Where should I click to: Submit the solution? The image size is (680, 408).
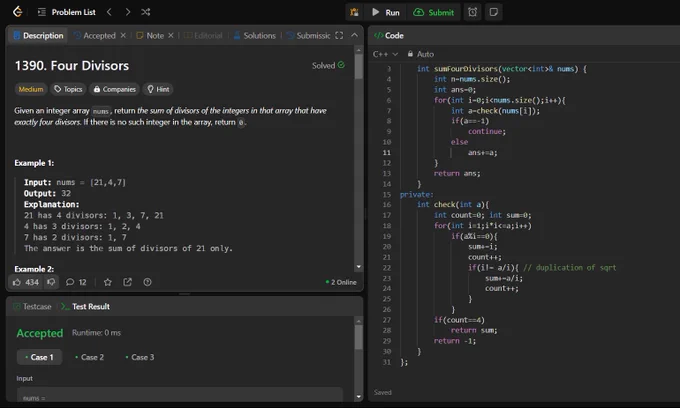click(x=433, y=12)
